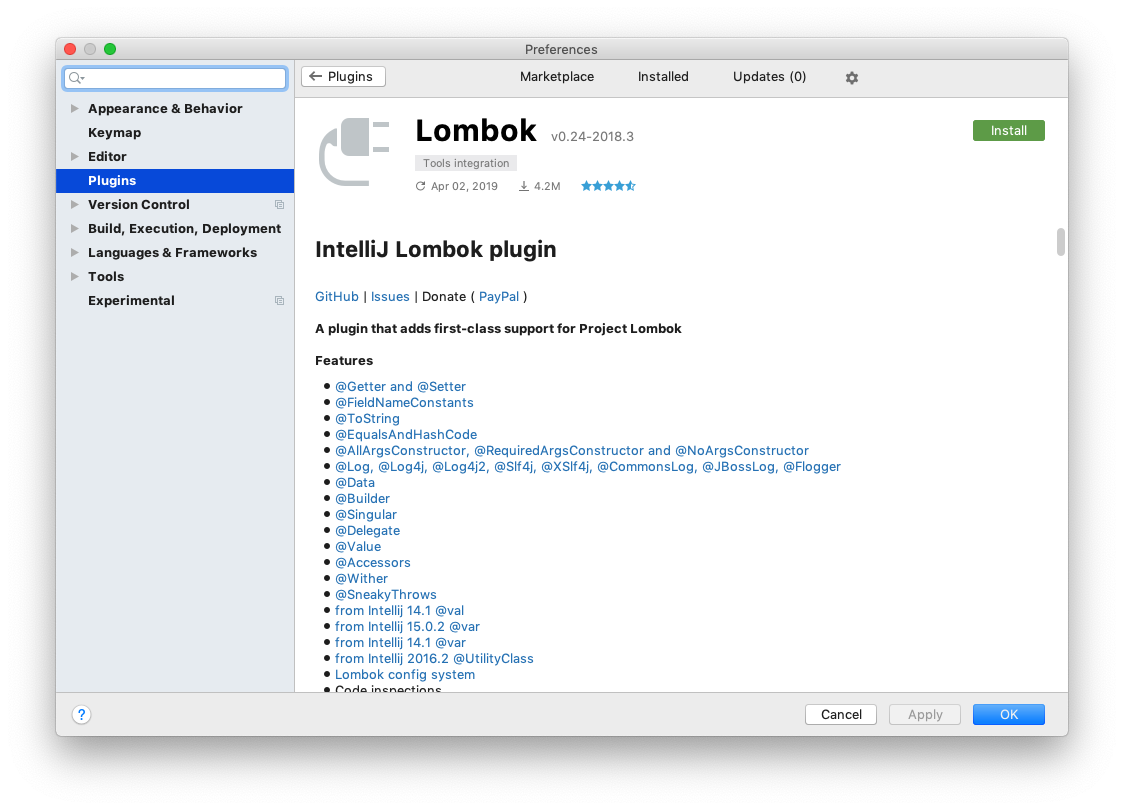Click the Lombok plugin logo icon
The image size is (1124, 810).
click(x=354, y=152)
